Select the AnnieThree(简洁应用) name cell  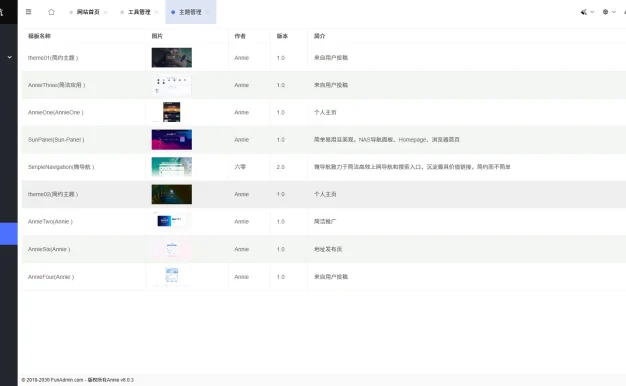(x=56, y=85)
